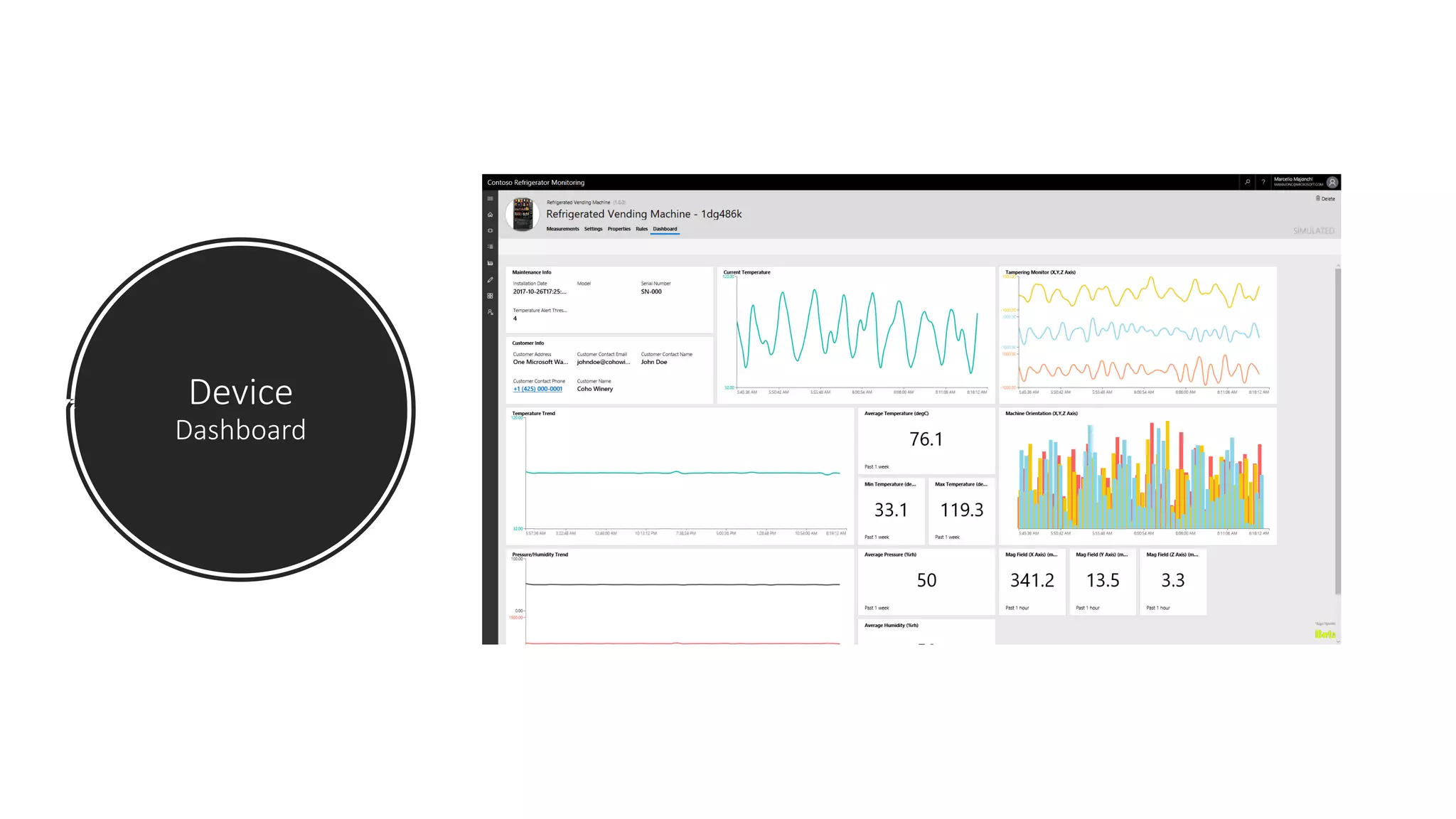
Task: Click the Contoso Refrigerator Monitoring title
Action: (535, 183)
